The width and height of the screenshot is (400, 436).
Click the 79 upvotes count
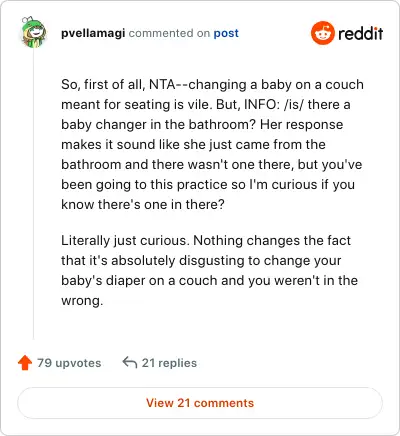tap(69, 363)
